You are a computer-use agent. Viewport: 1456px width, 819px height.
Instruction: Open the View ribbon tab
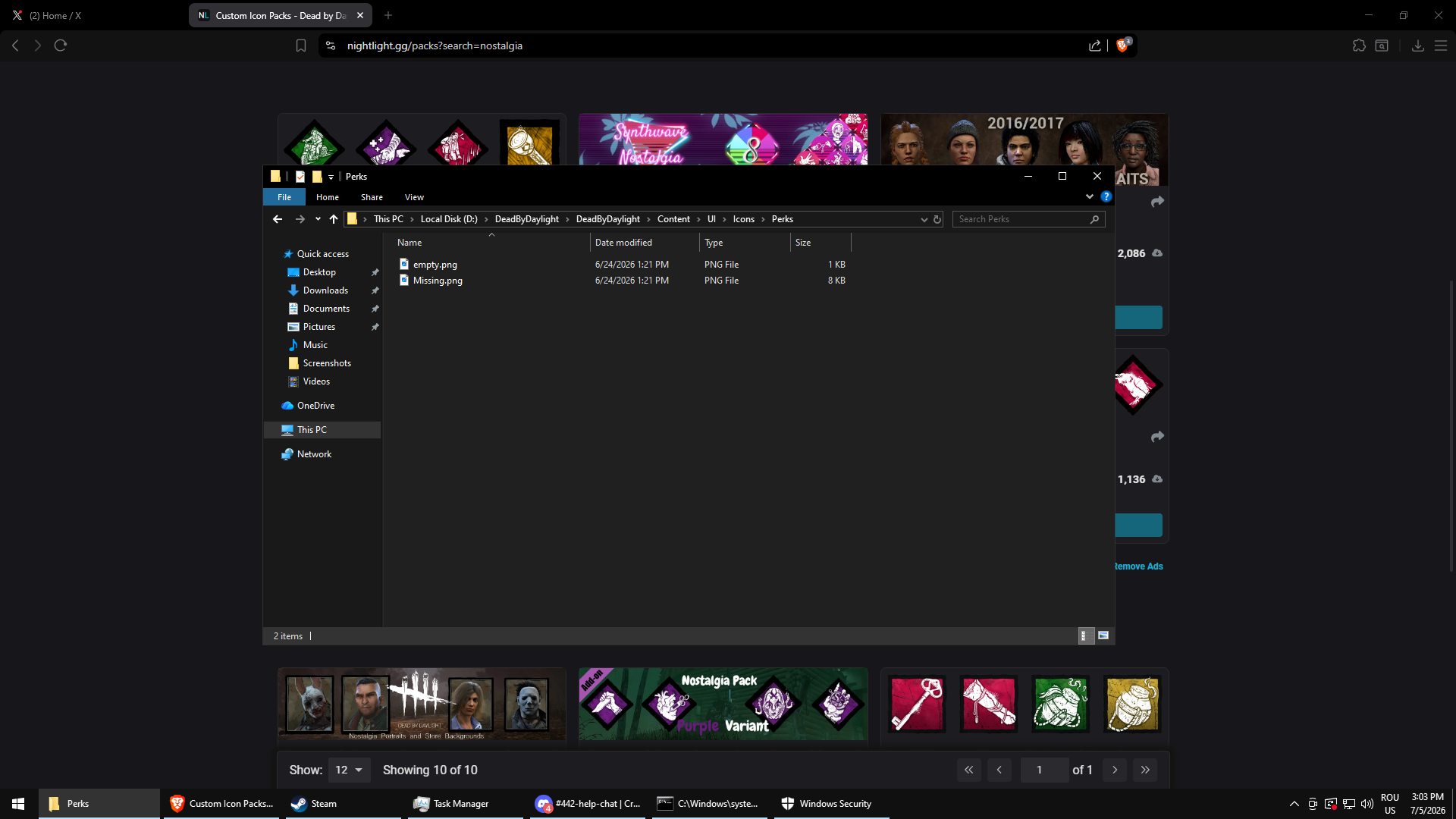[x=414, y=197]
